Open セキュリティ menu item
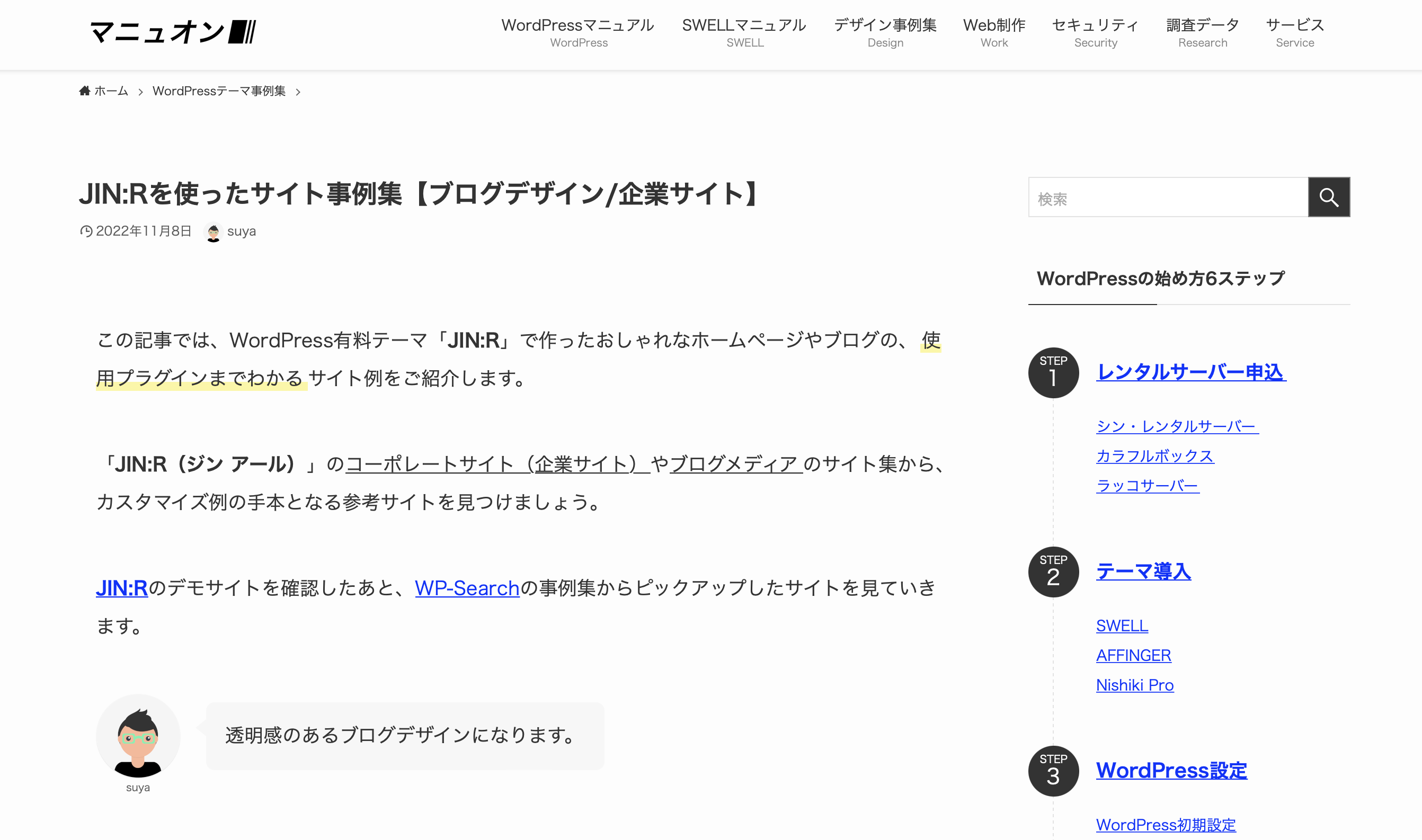The width and height of the screenshot is (1422, 840). (x=1095, y=33)
